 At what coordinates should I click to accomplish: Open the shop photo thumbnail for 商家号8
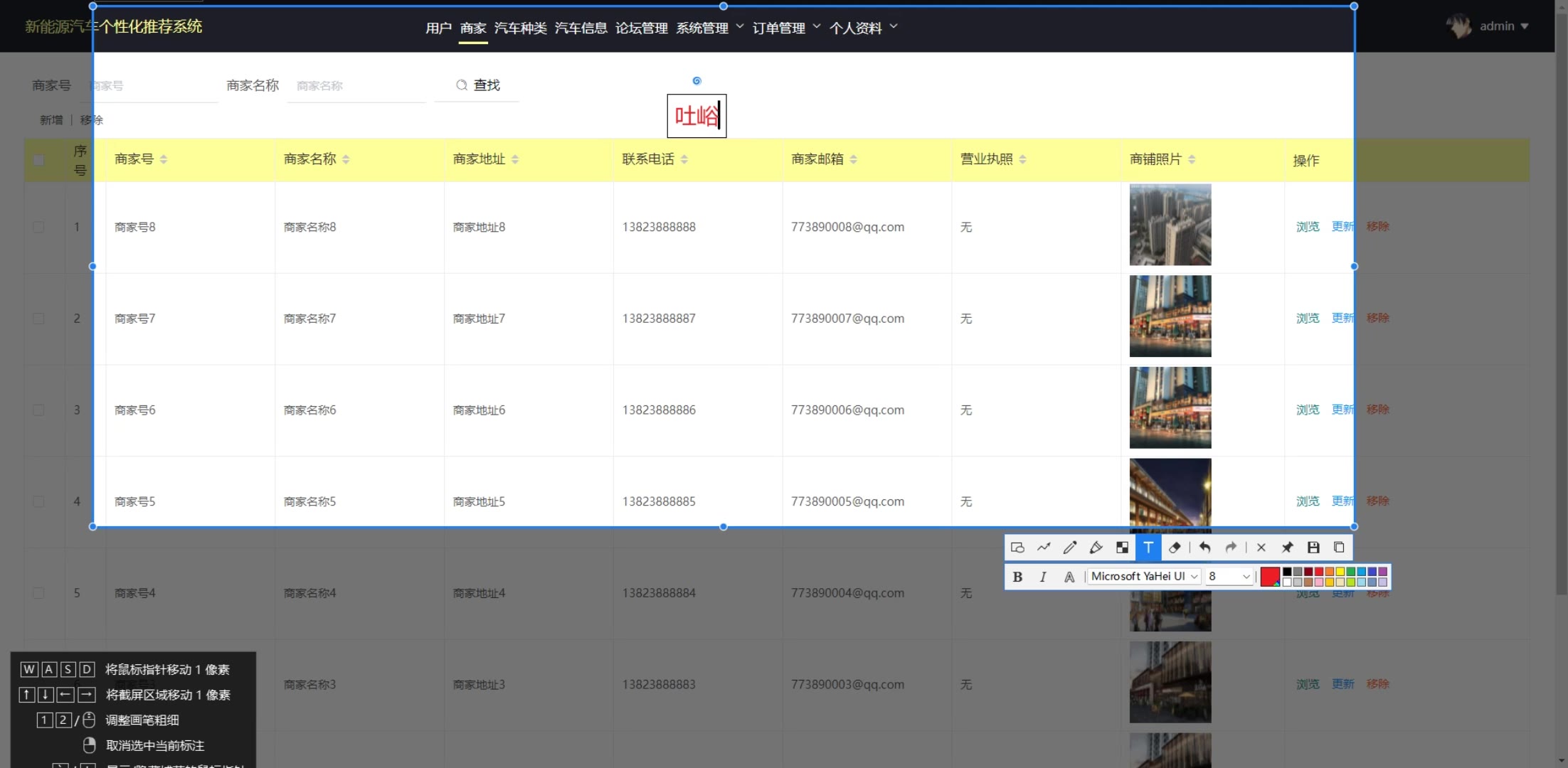1170,225
